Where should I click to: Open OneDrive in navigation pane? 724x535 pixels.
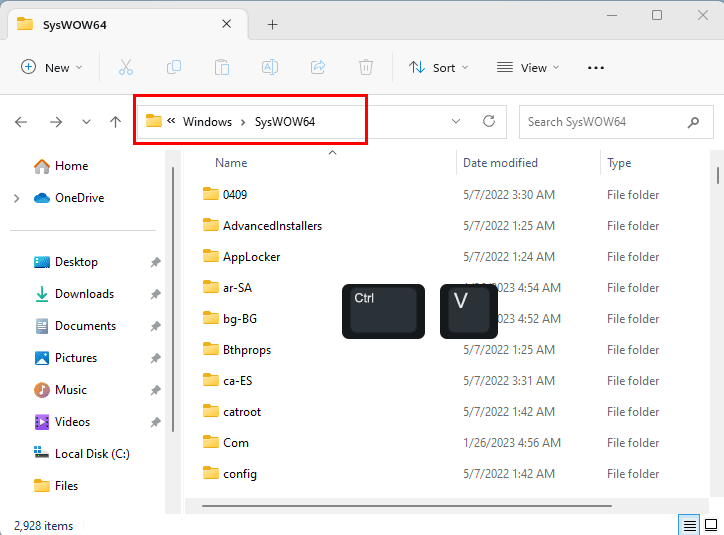(79, 198)
